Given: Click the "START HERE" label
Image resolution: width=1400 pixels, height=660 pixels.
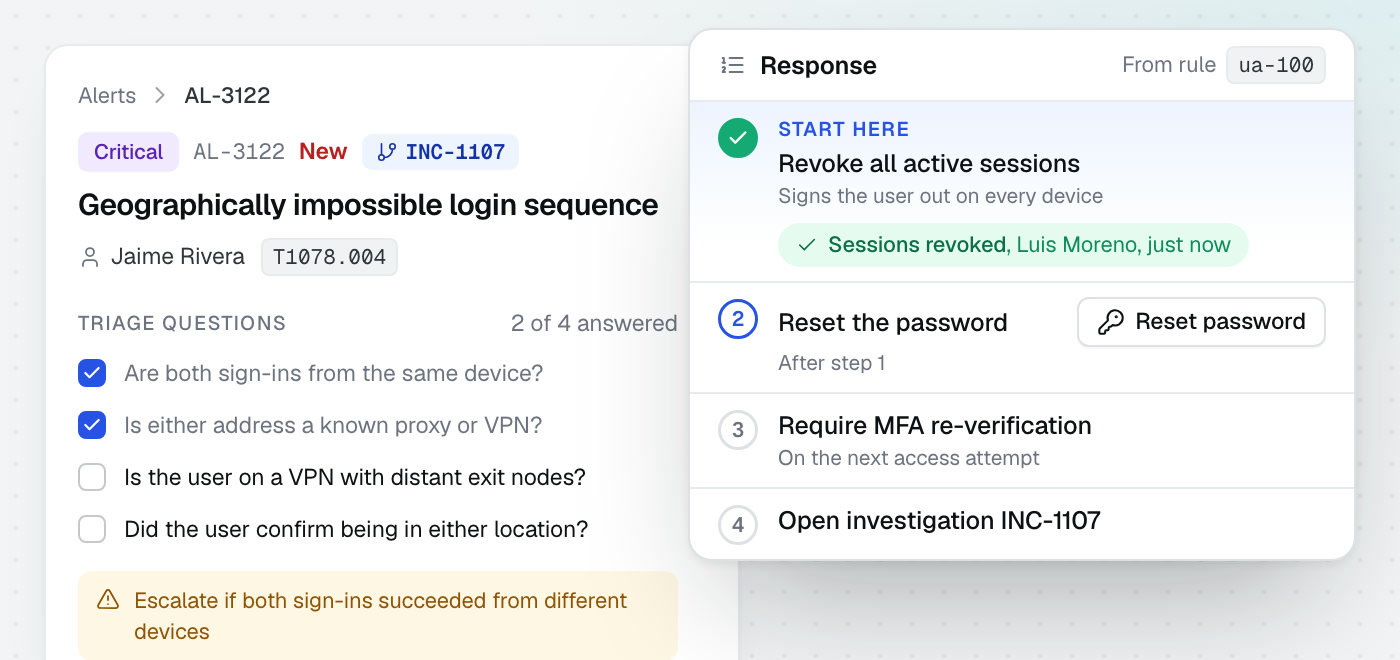Looking at the screenshot, I should coord(844,129).
